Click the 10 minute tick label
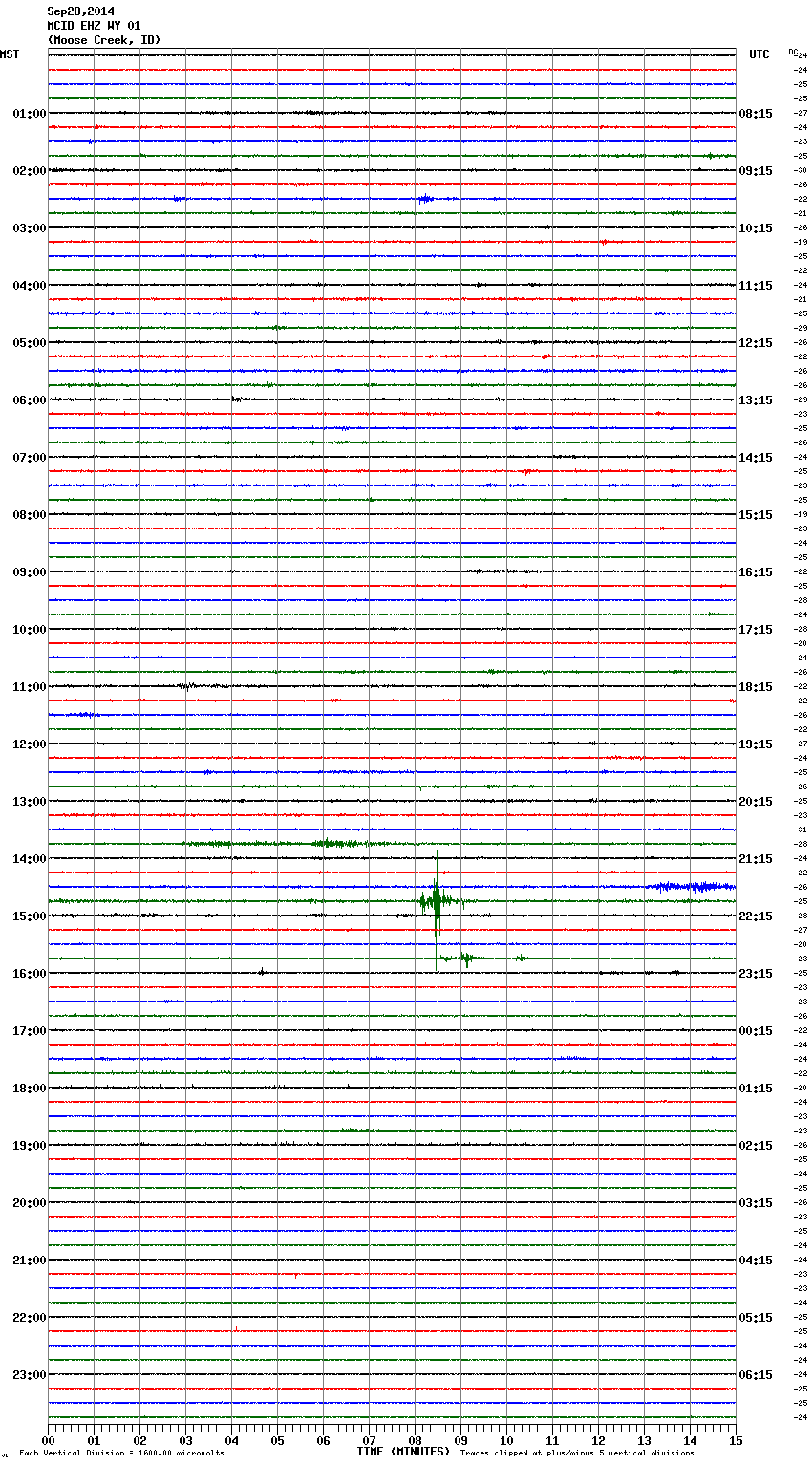The height and width of the screenshot is (1466, 812). (506, 1440)
